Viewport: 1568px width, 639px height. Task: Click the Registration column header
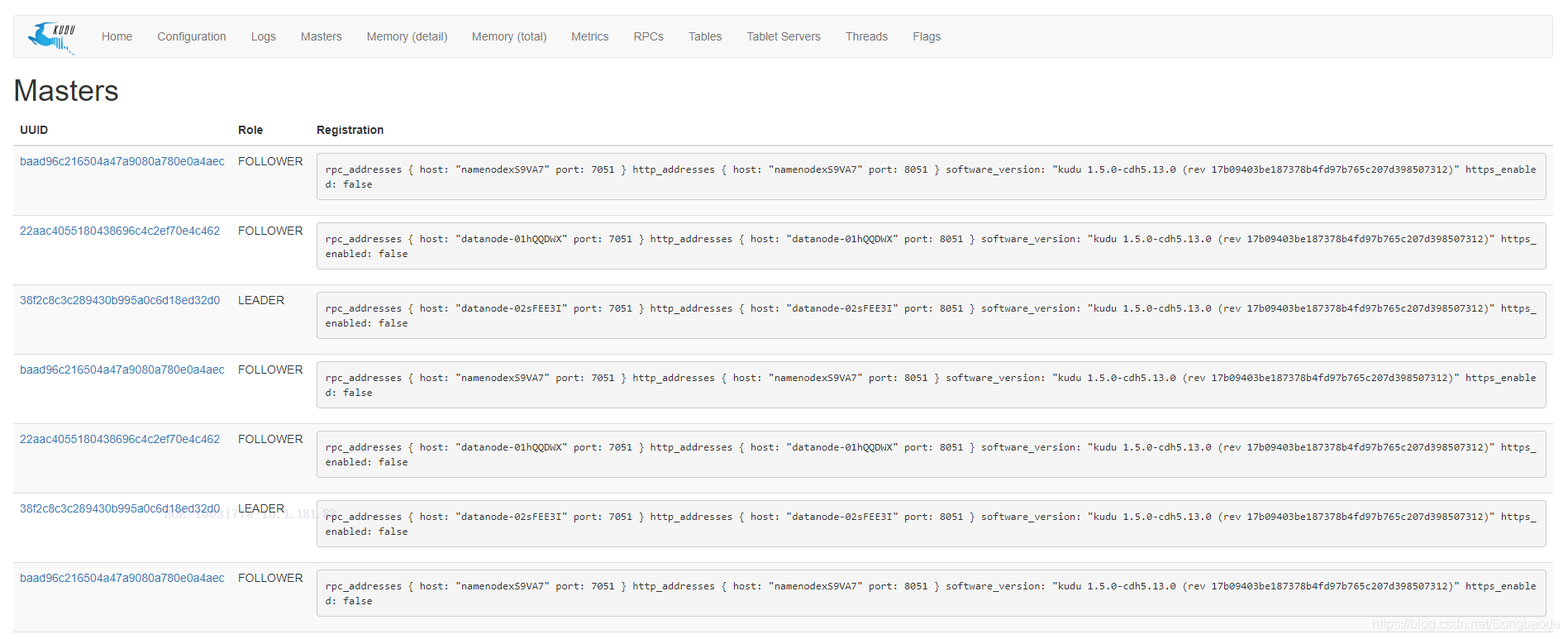click(x=350, y=130)
